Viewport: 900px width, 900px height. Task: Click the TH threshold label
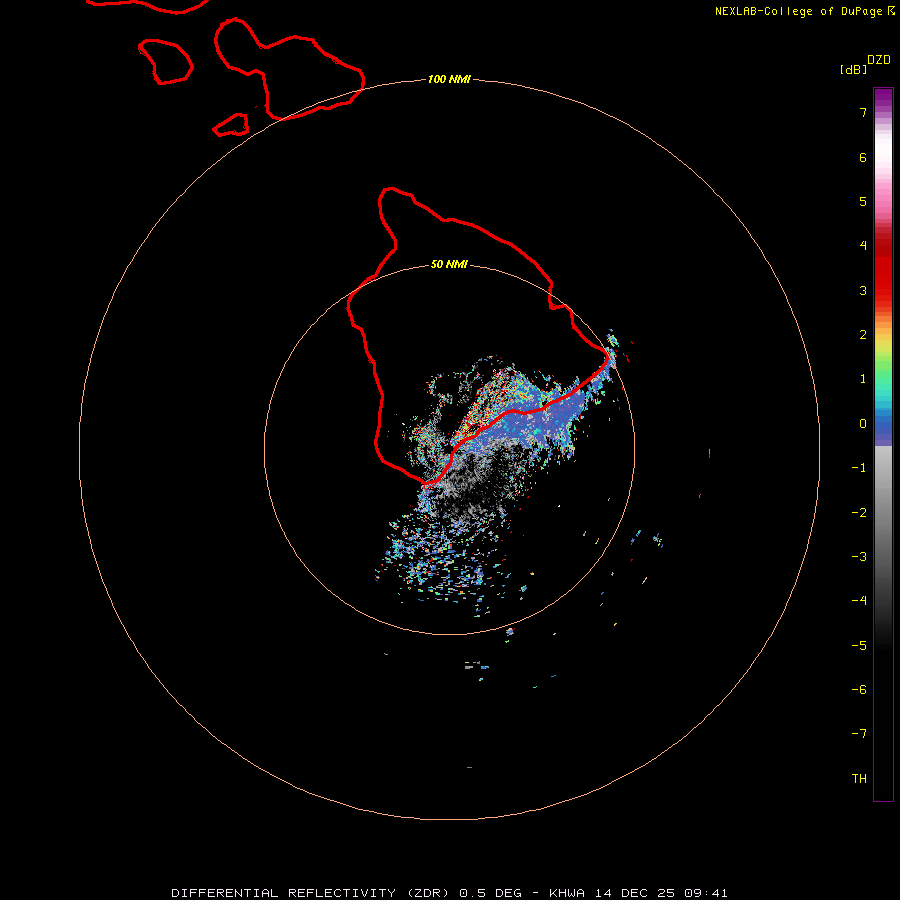[859, 779]
